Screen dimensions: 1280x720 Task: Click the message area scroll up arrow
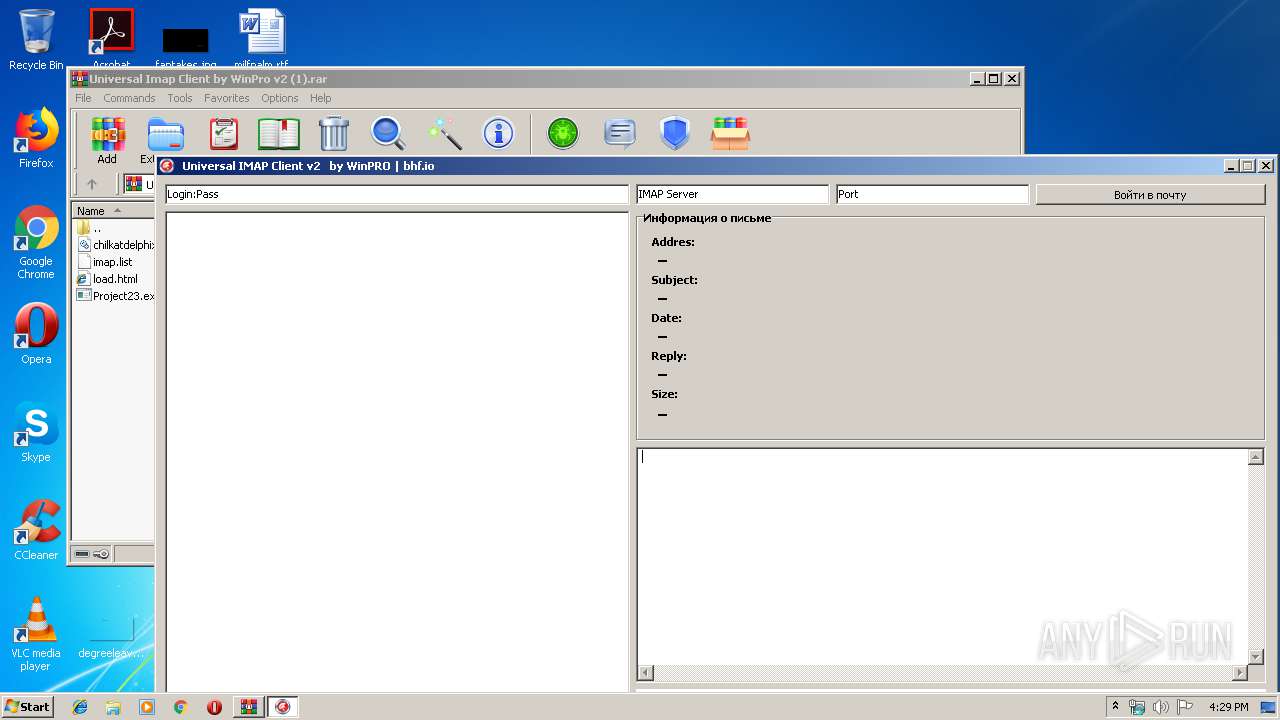tap(1256, 457)
